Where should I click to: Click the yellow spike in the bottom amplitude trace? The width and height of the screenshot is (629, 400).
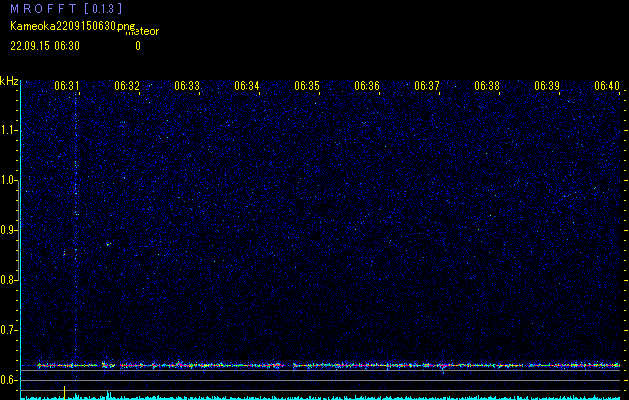click(x=64, y=393)
